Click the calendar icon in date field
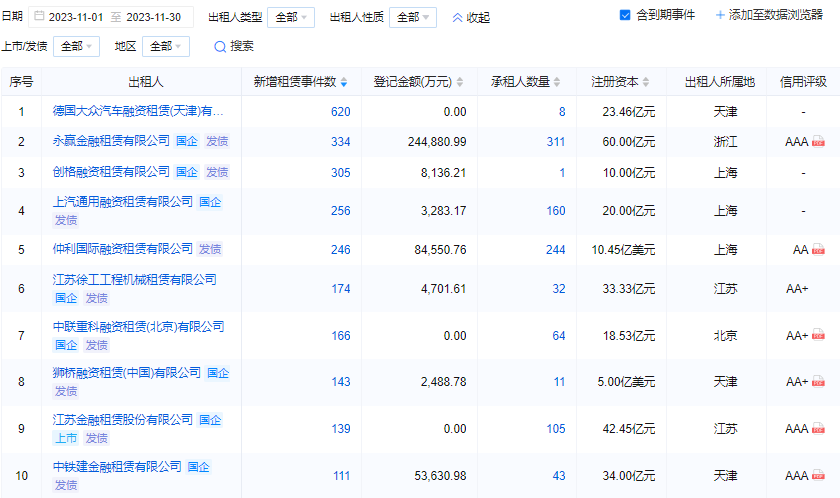The image size is (840, 498). point(39,17)
